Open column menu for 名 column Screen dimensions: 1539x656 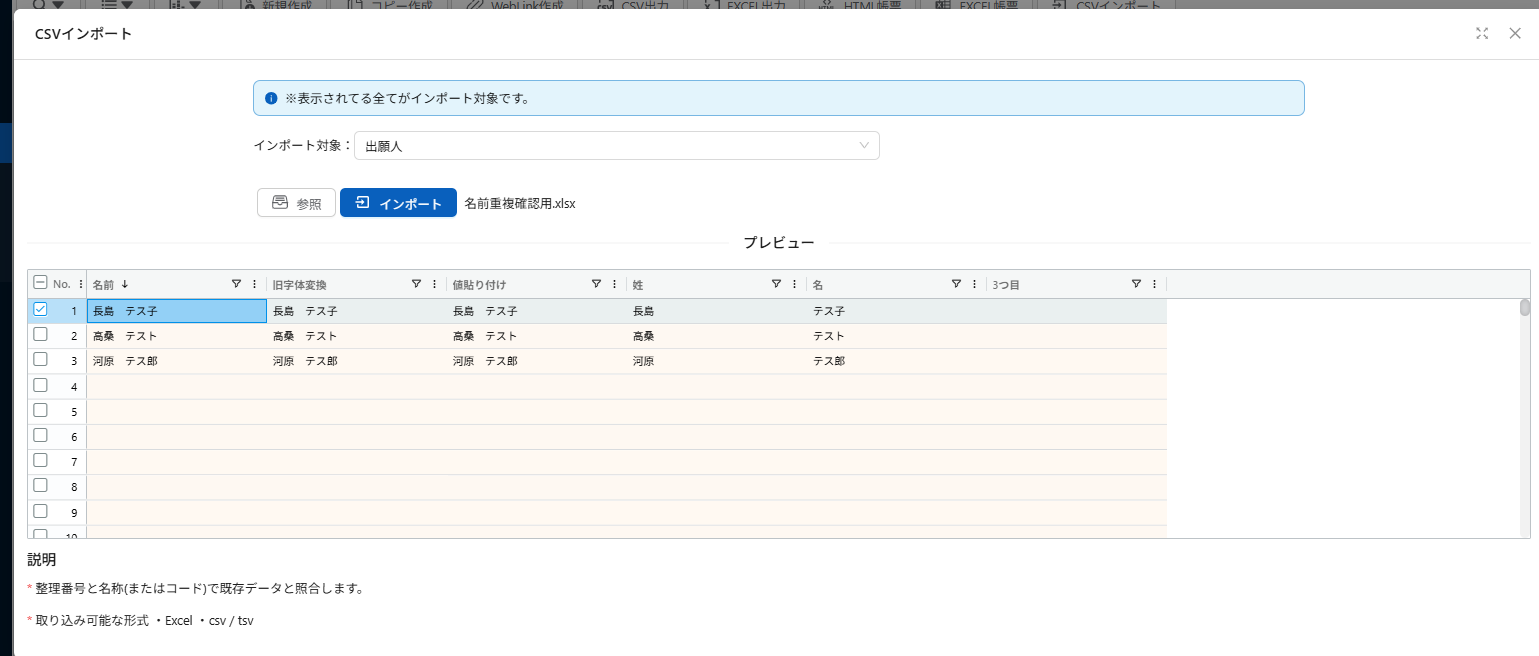click(975, 284)
